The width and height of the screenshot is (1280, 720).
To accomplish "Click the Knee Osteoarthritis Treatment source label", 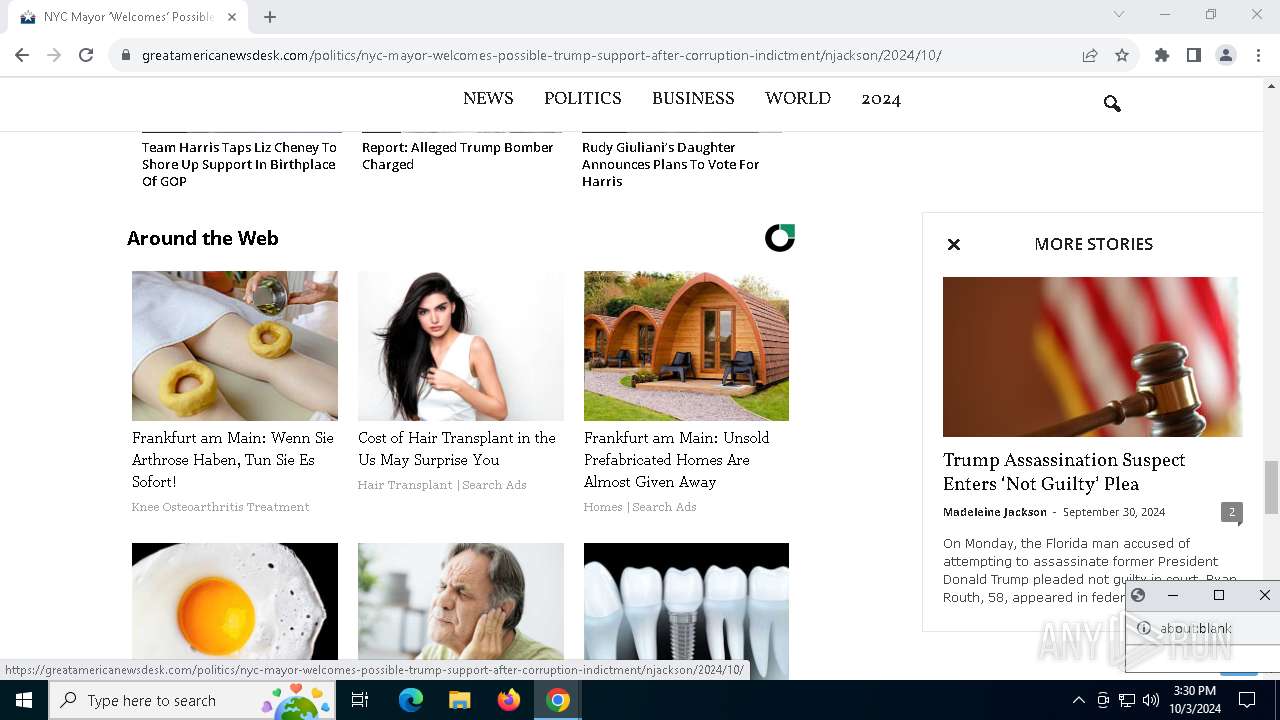I will 221,507.
